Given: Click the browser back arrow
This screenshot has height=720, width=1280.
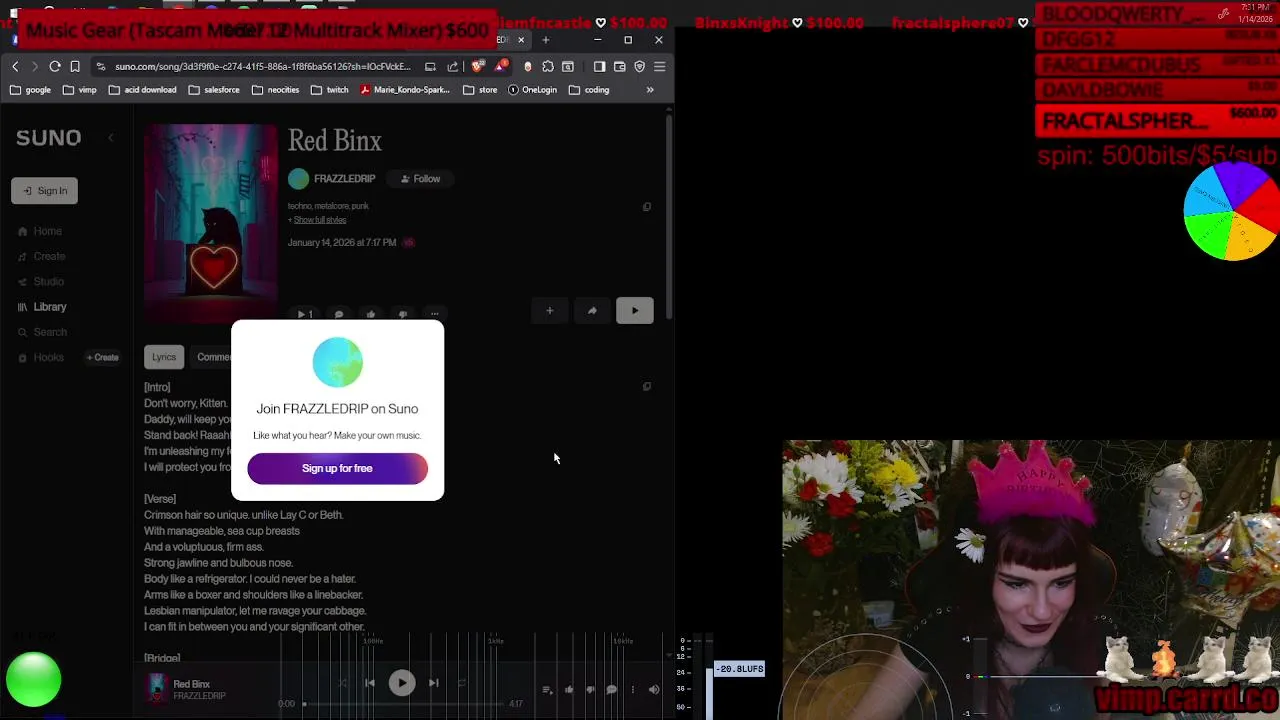Looking at the screenshot, I should pyautogui.click(x=15, y=66).
